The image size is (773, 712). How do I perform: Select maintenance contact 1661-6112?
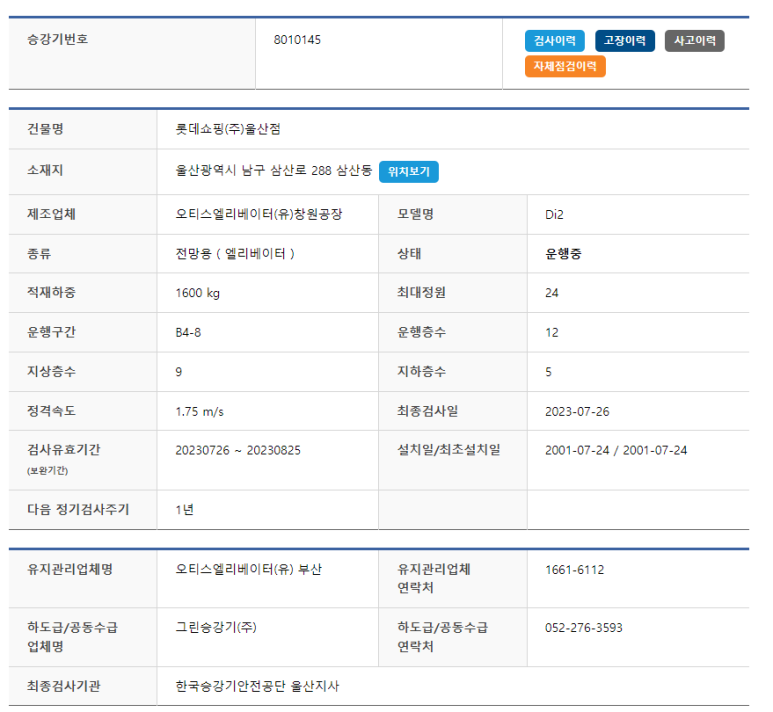click(x=574, y=570)
